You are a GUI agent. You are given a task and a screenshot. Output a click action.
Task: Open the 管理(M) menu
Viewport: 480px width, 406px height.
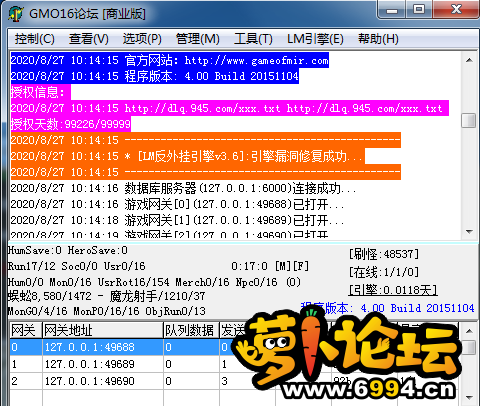(x=197, y=39)
